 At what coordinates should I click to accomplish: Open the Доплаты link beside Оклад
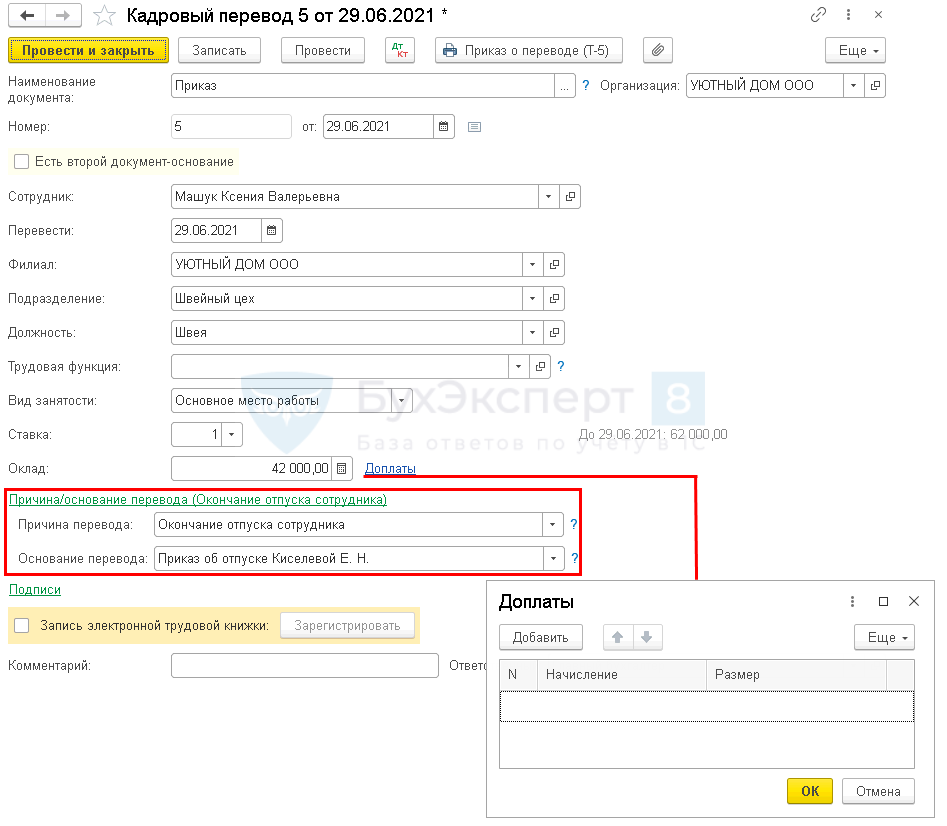(390, 468)
